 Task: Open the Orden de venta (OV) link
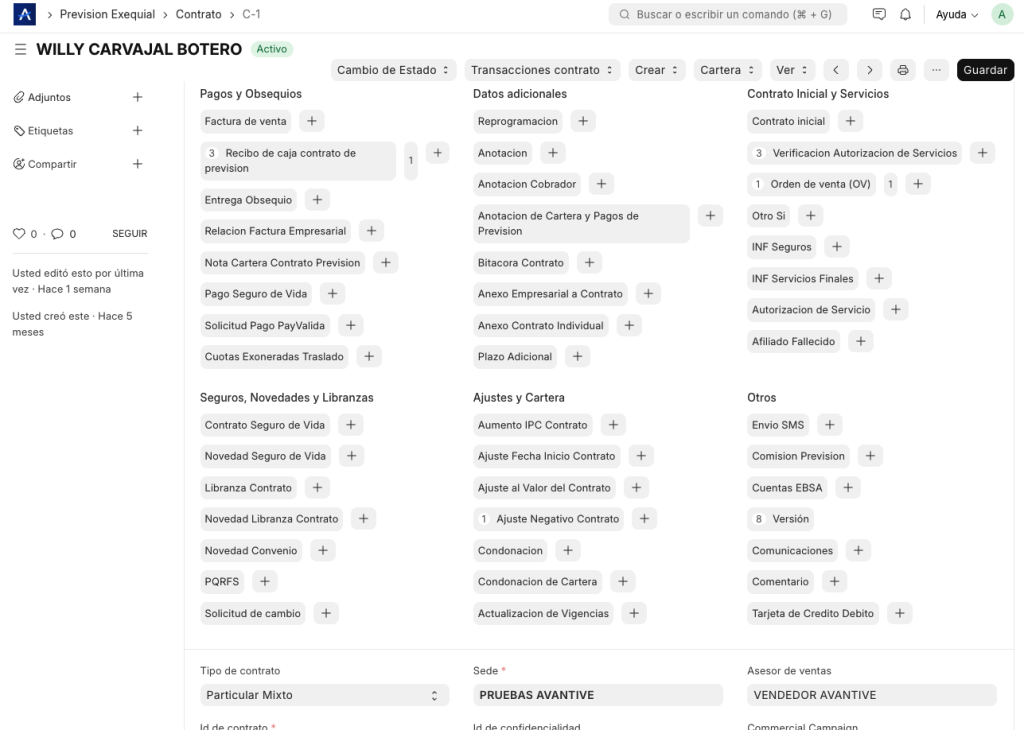(820, 184)
